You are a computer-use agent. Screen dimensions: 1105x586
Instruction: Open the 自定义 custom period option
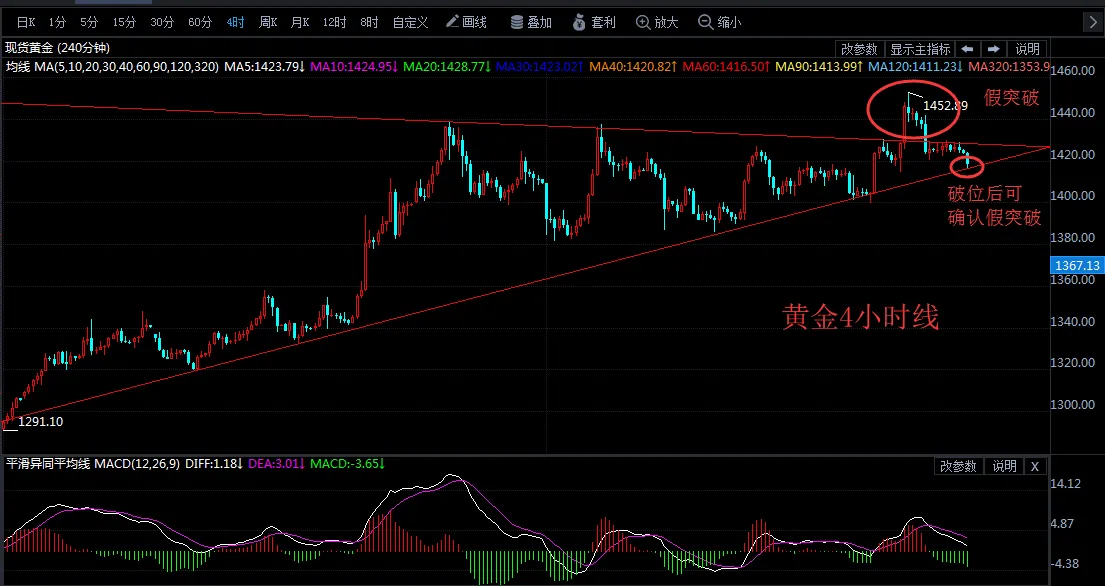click(411, 23)
